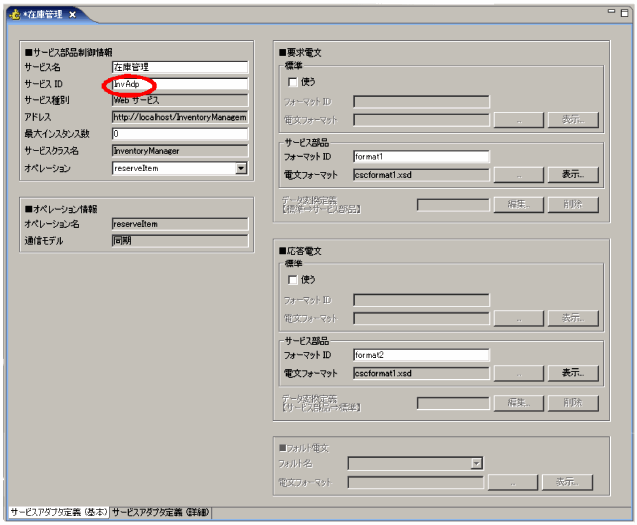Click browse button beside 応答電文 cscformat1.xsd
637x525 pixels.
pos(519,373)
